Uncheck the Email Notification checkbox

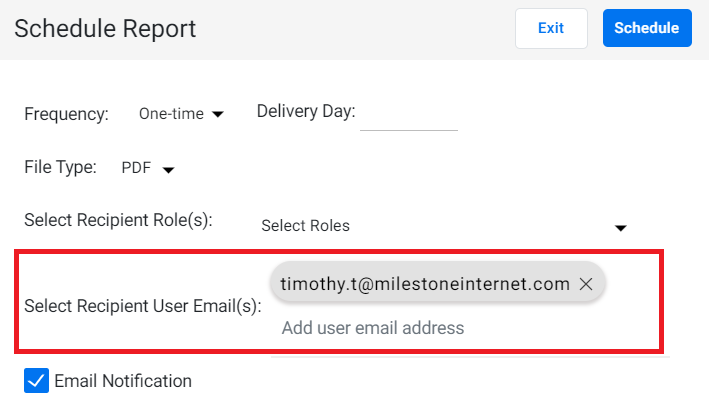pyautogui.click(x=37, y=381)
